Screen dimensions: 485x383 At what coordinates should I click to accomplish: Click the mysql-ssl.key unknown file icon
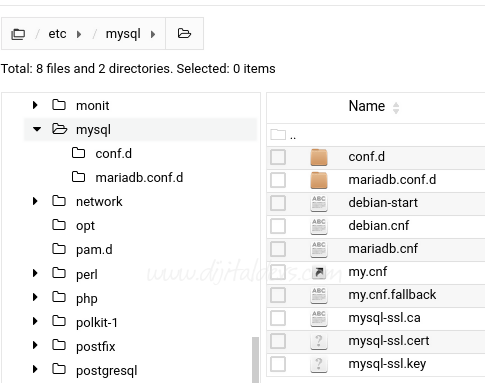pyautogui.click(x=319, y=364)
